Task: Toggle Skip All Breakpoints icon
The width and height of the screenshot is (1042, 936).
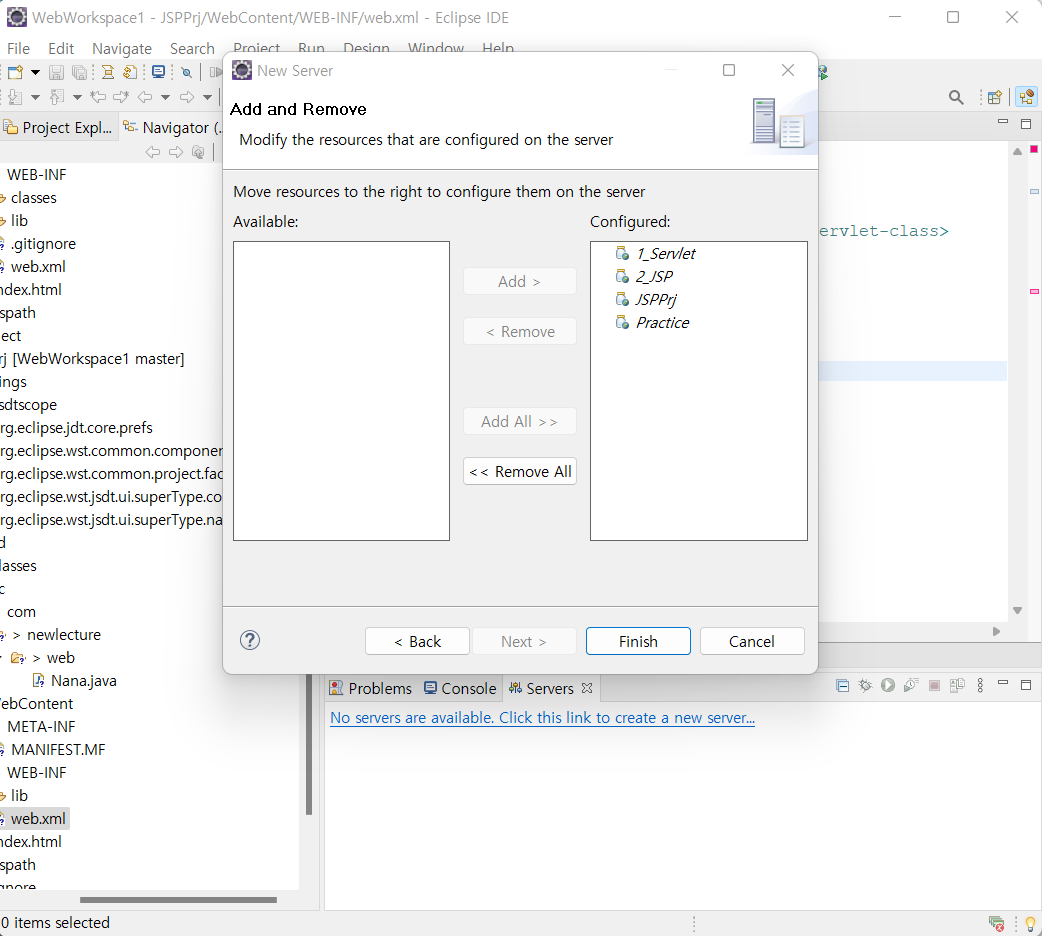Action: (187, 72)
